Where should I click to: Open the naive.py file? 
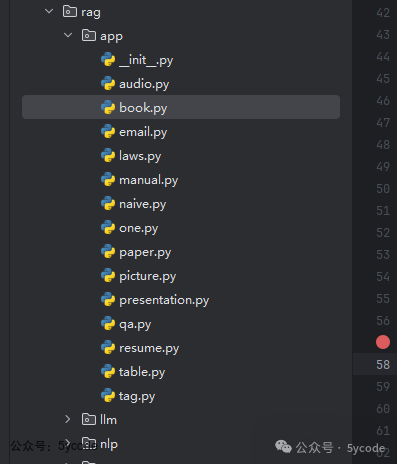[143, 204]
